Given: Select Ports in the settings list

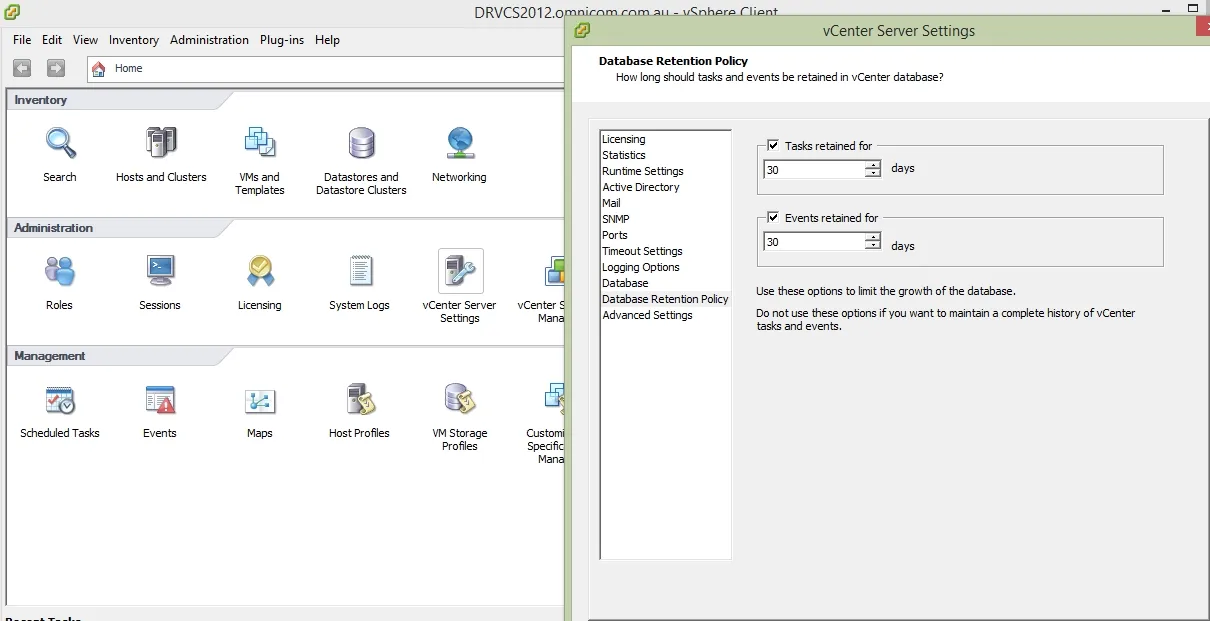Looking at the screenshot, I should point(615,235).
